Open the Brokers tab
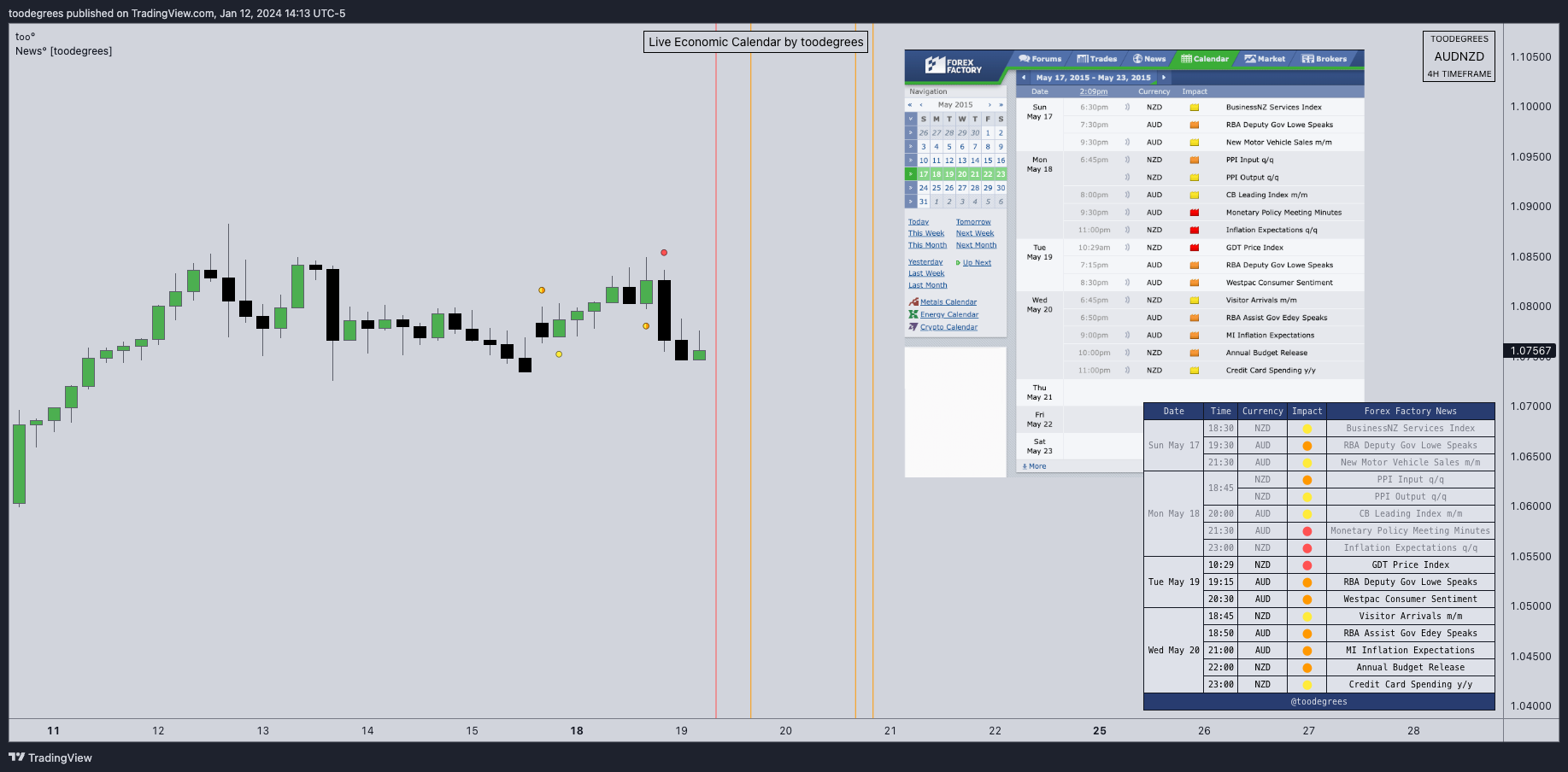This screenshot has height=772, width=1568. click(x=1324, y=59)
